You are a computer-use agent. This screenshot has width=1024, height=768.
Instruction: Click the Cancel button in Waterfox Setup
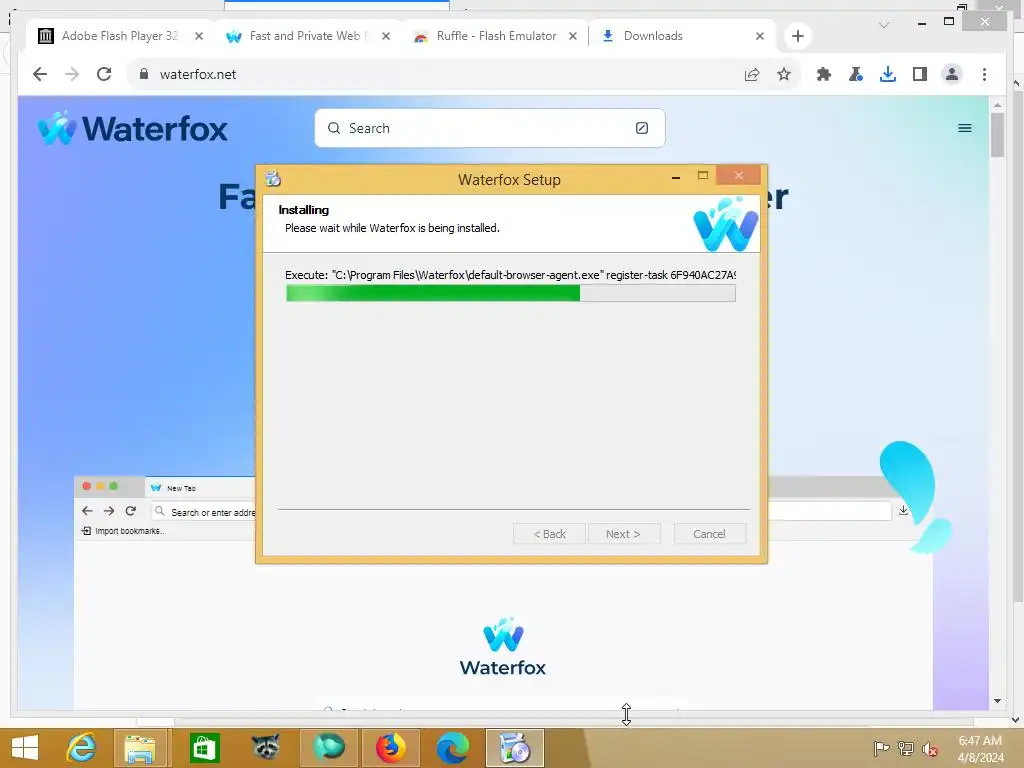(x=709, y=534)
